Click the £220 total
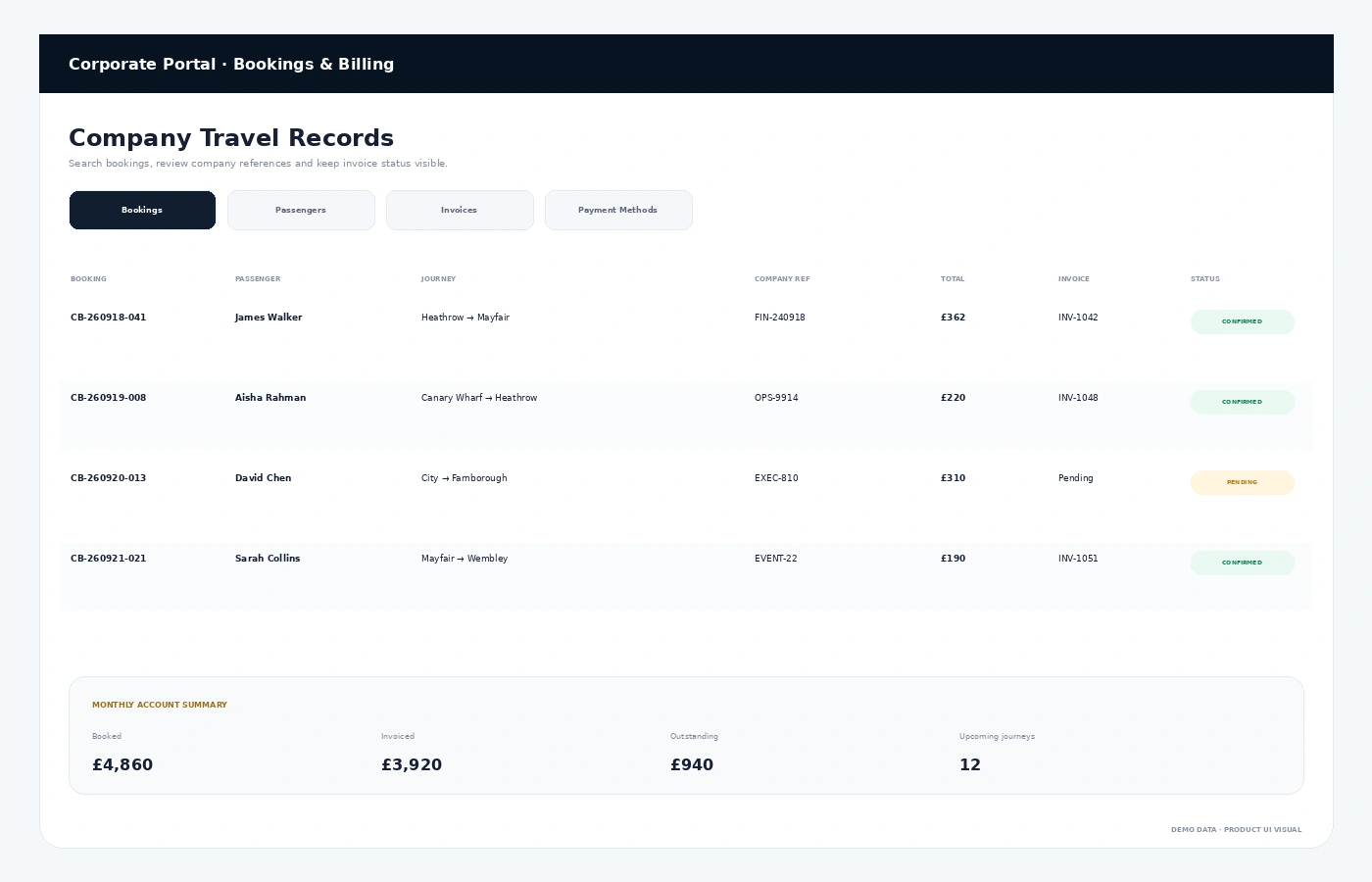Image resolution: width=1372 pixels, height=882 pixels. 954,398
